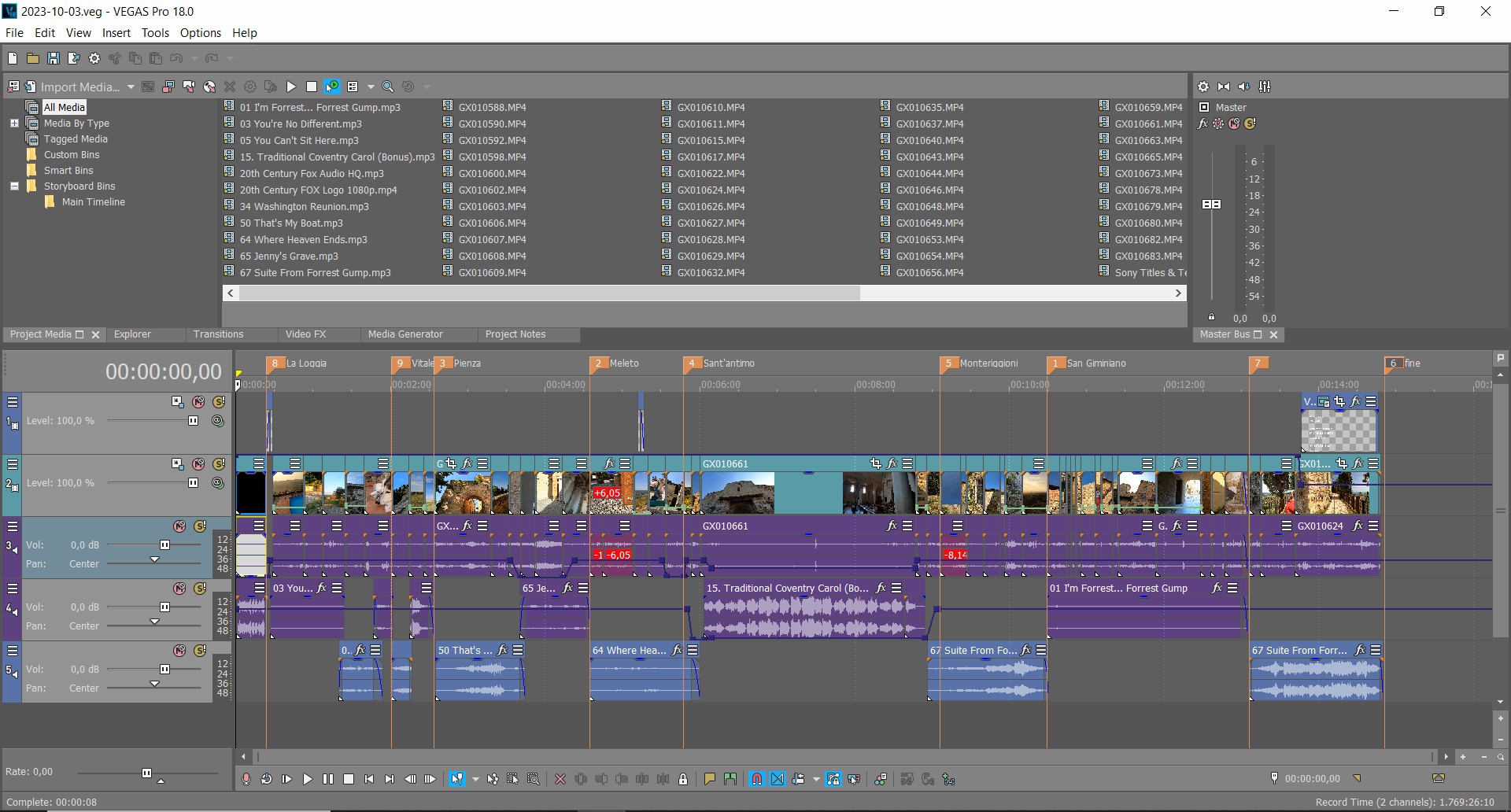Screen dimensions: 1511x812
Task: Switch to the Media Generator tab
Action: coord(405,334)
